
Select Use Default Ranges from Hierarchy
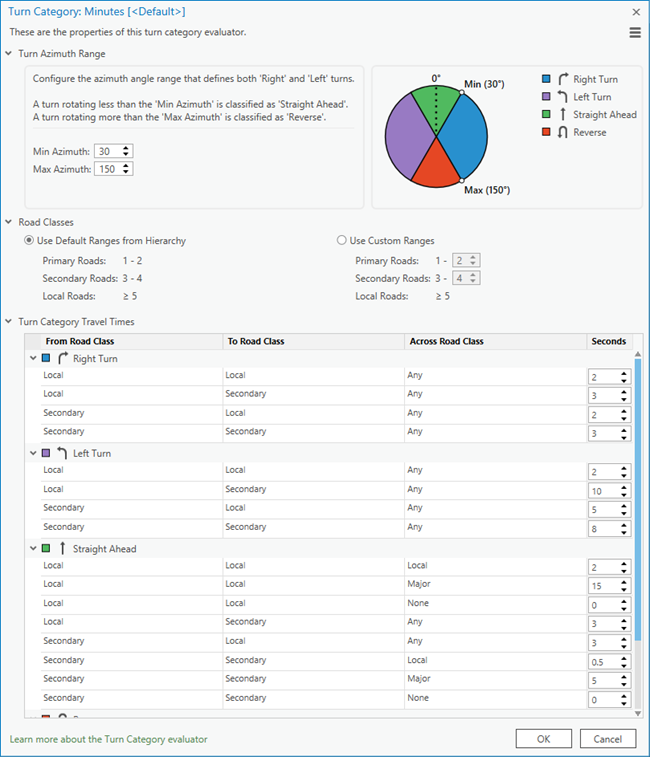[x=29, y=241]
